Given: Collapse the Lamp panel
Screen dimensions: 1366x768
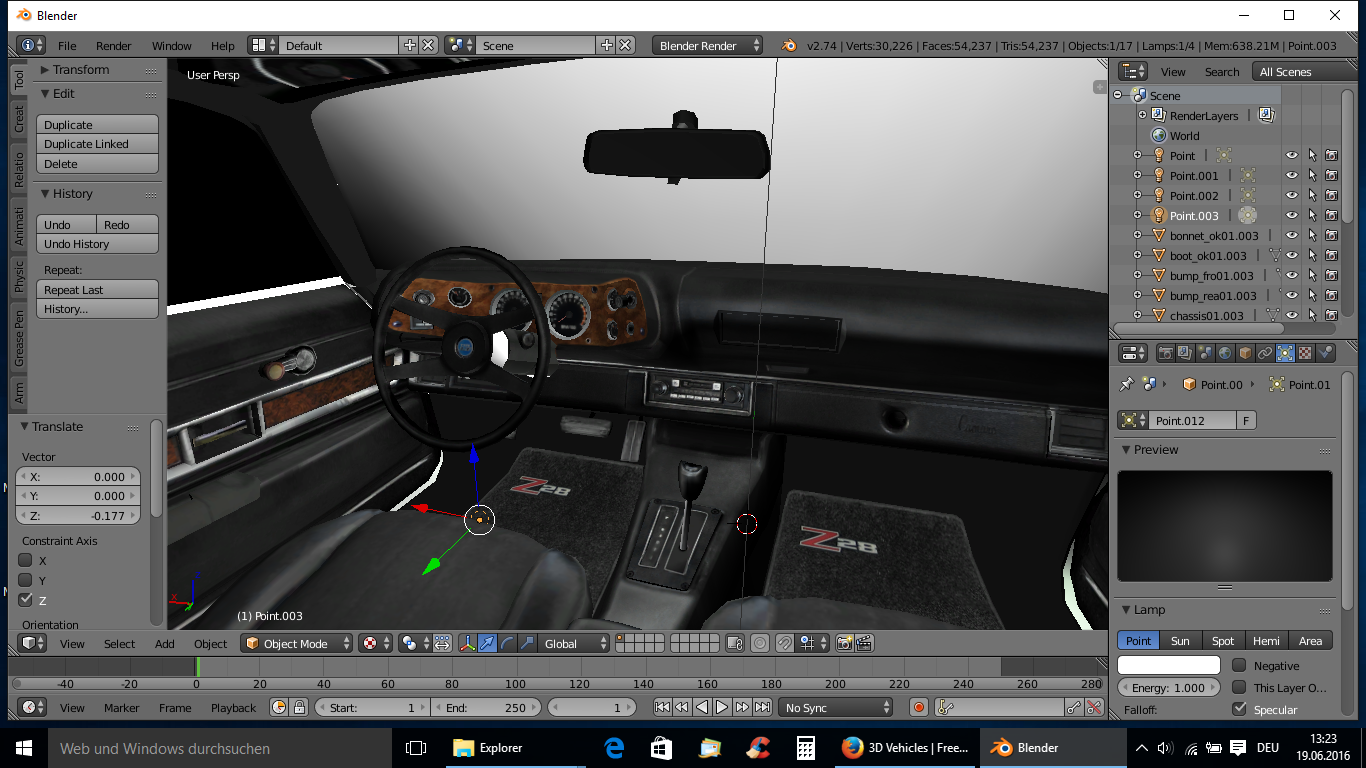Looking at the screenshot, I should tap(1126, 610).
